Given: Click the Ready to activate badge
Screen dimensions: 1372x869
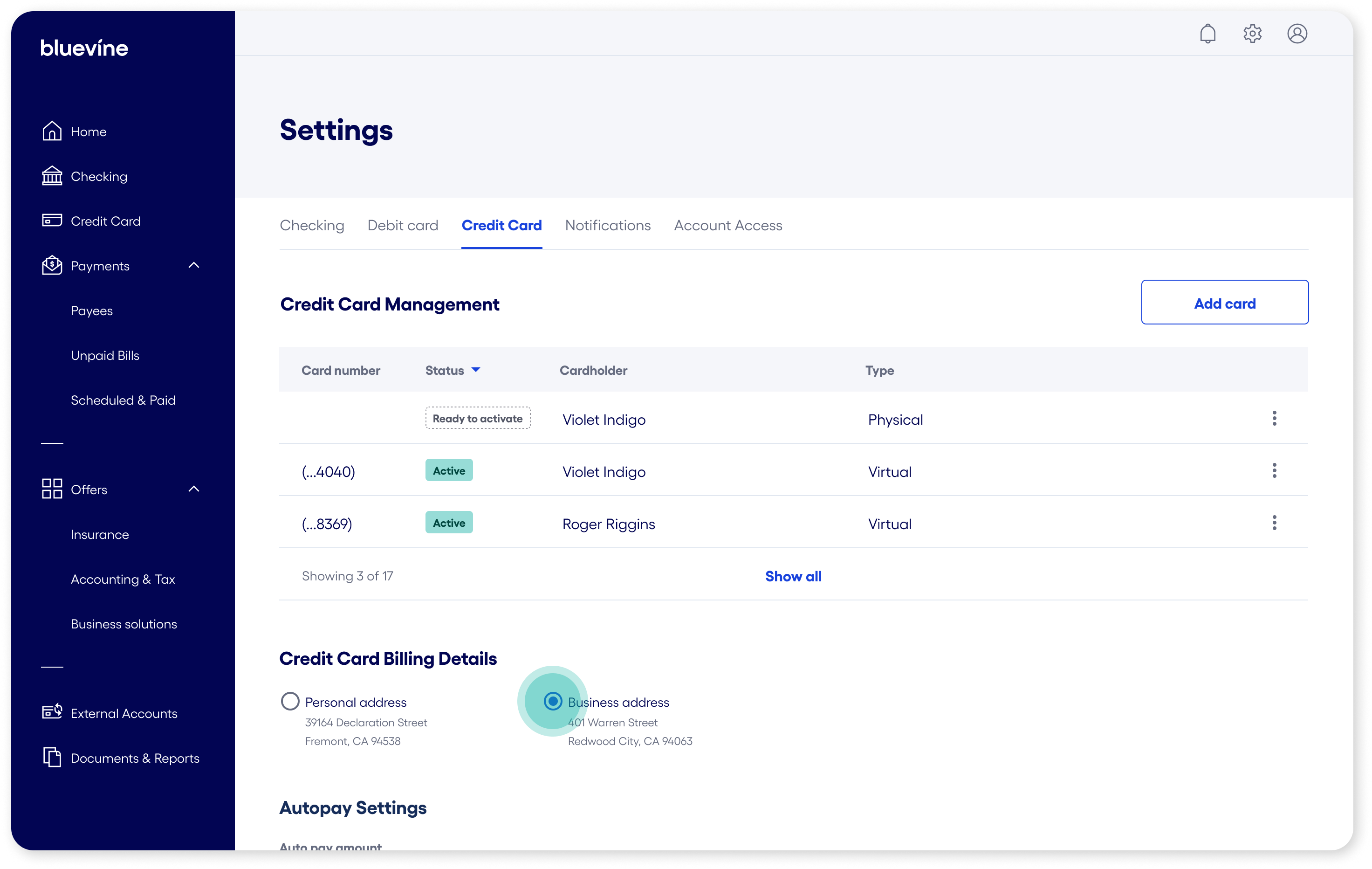Looking at the screenshot, I should (x=478, y=418).
